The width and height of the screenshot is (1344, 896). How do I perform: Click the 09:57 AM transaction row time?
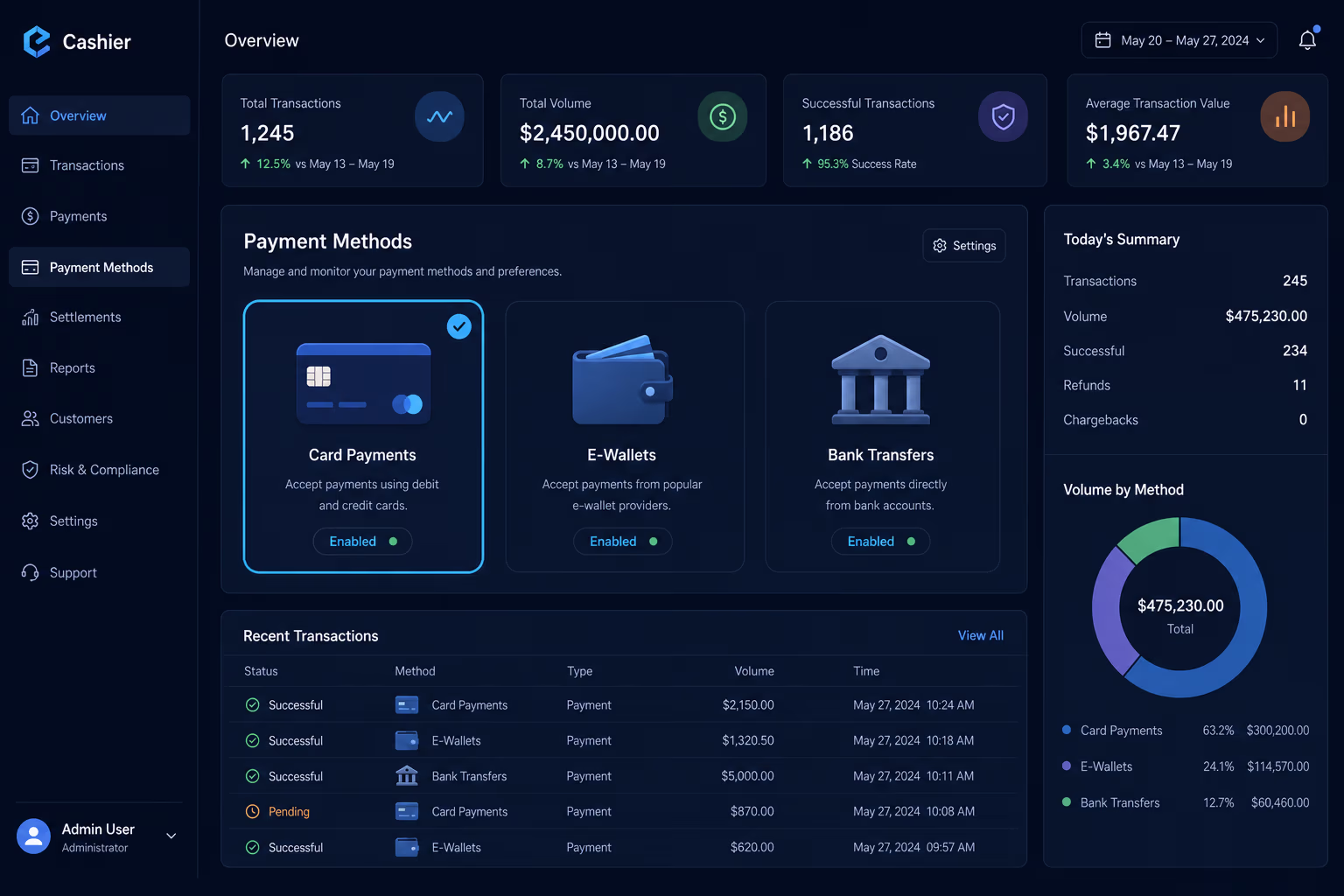coord(950,847)
